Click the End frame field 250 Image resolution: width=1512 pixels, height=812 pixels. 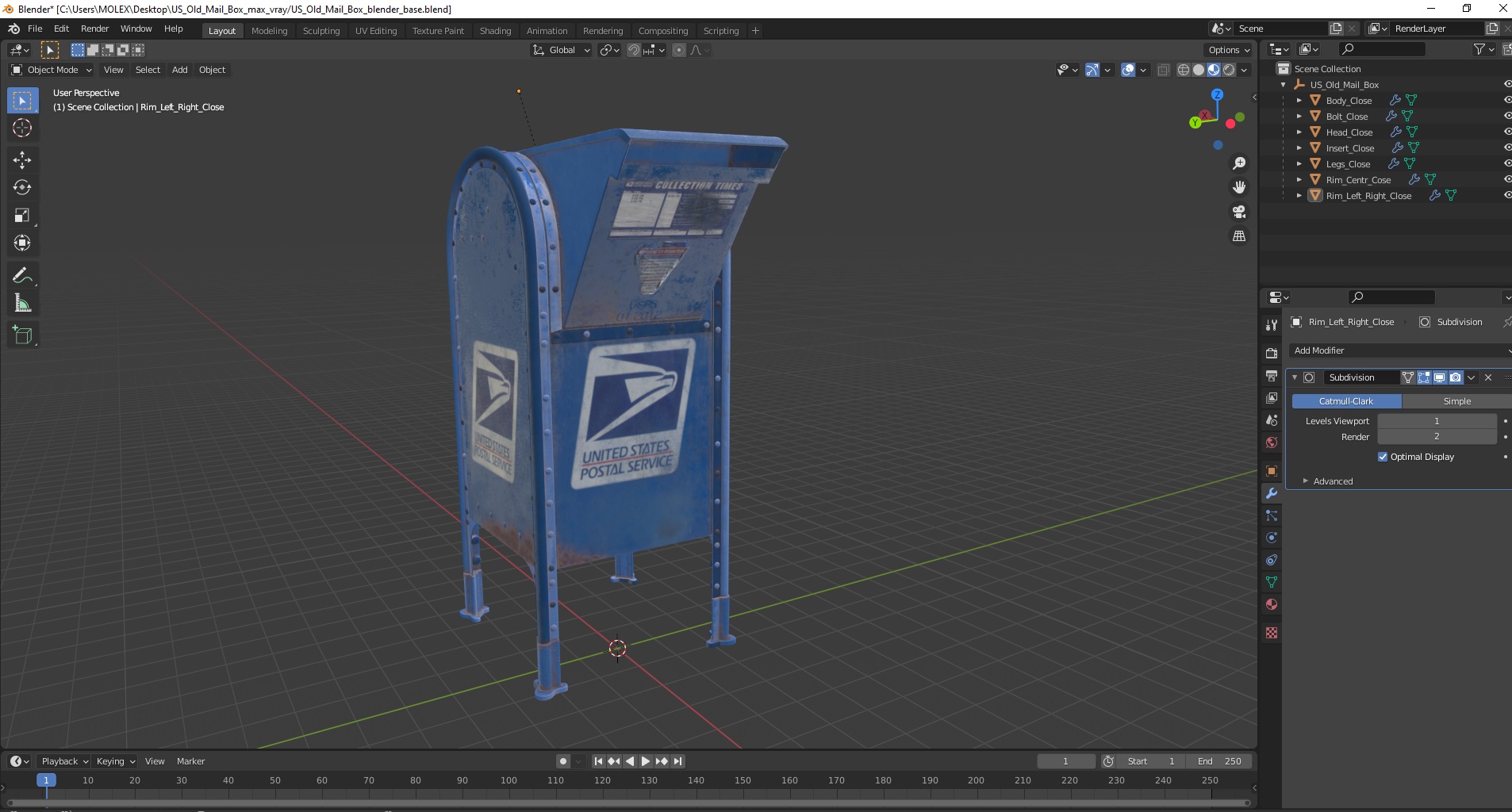[1219, 761]
